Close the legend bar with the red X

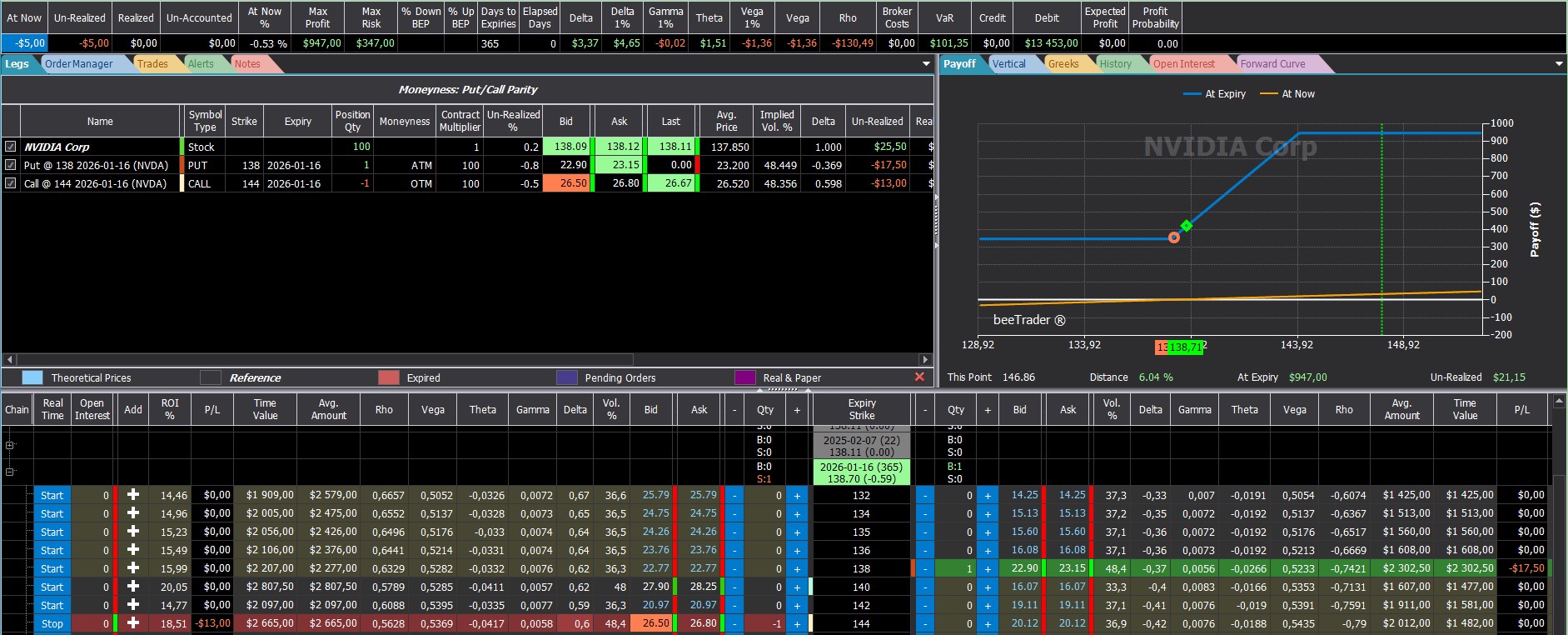[919, 377]
